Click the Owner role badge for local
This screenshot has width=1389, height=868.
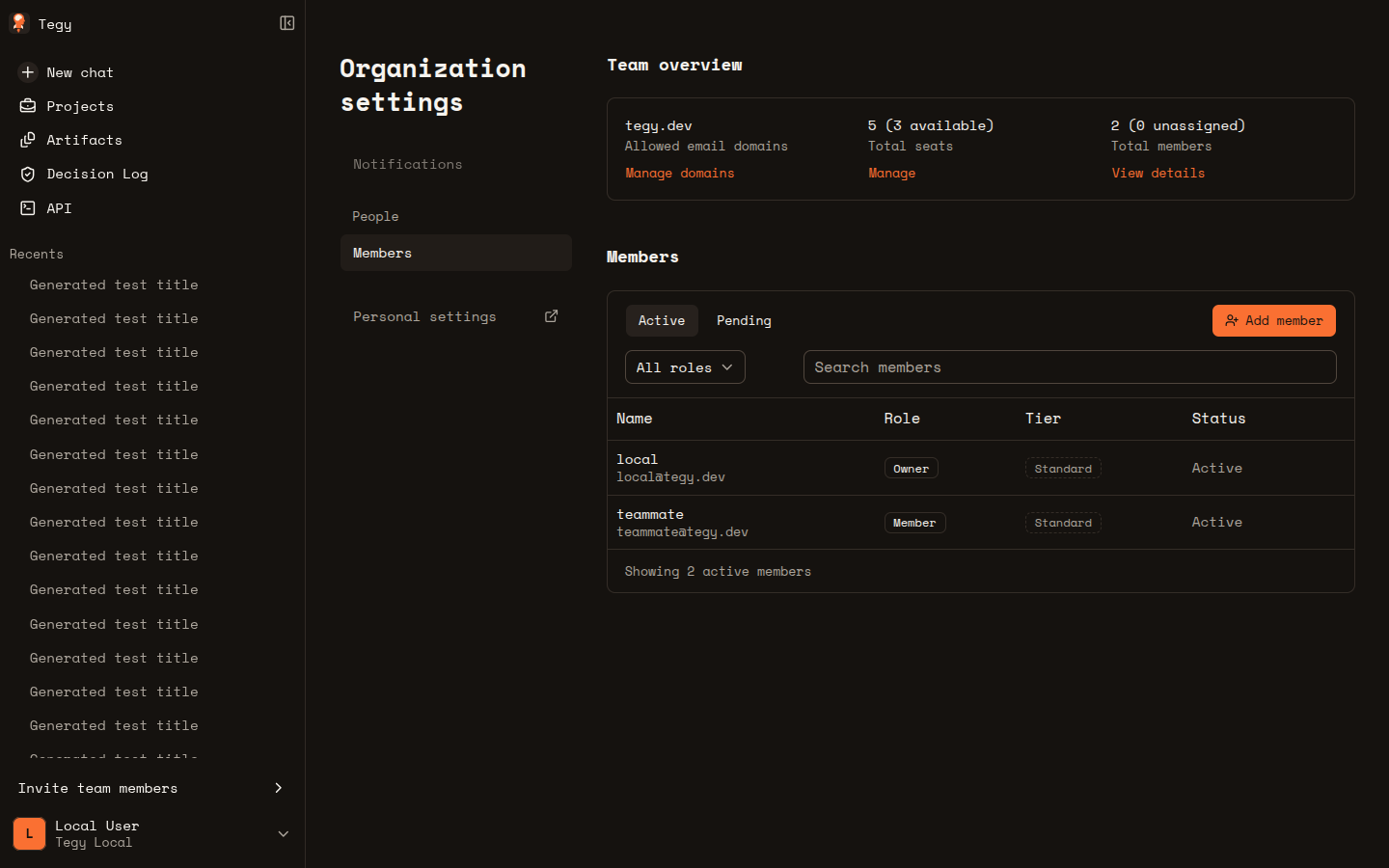[911, 469]
